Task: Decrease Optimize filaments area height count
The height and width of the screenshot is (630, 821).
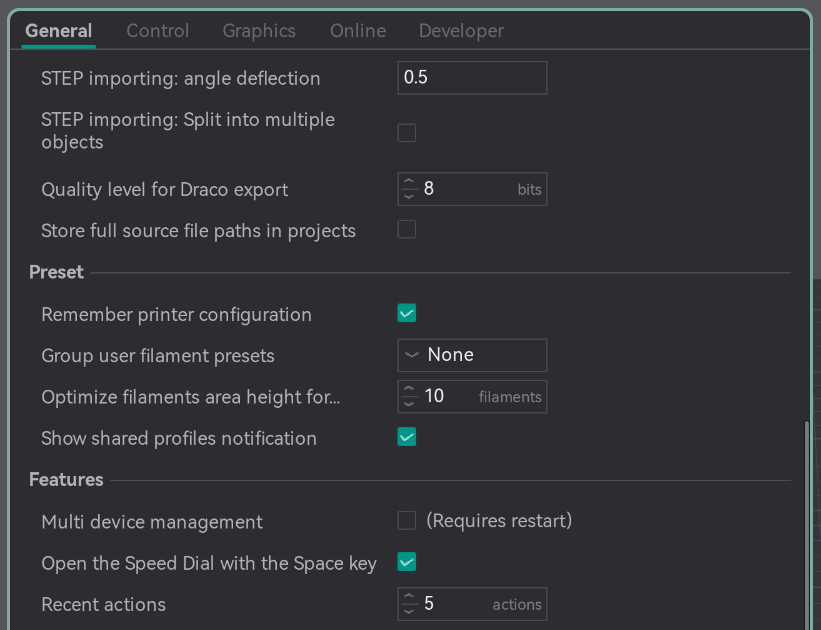Action: [x=409, y=404]
